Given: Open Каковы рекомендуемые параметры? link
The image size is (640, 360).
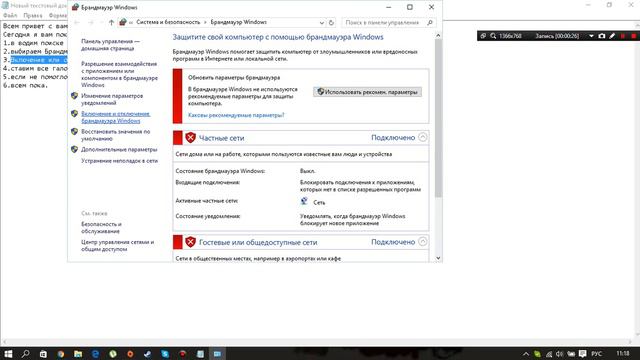Looking at the screenshot, I should [x=236, y=115].
